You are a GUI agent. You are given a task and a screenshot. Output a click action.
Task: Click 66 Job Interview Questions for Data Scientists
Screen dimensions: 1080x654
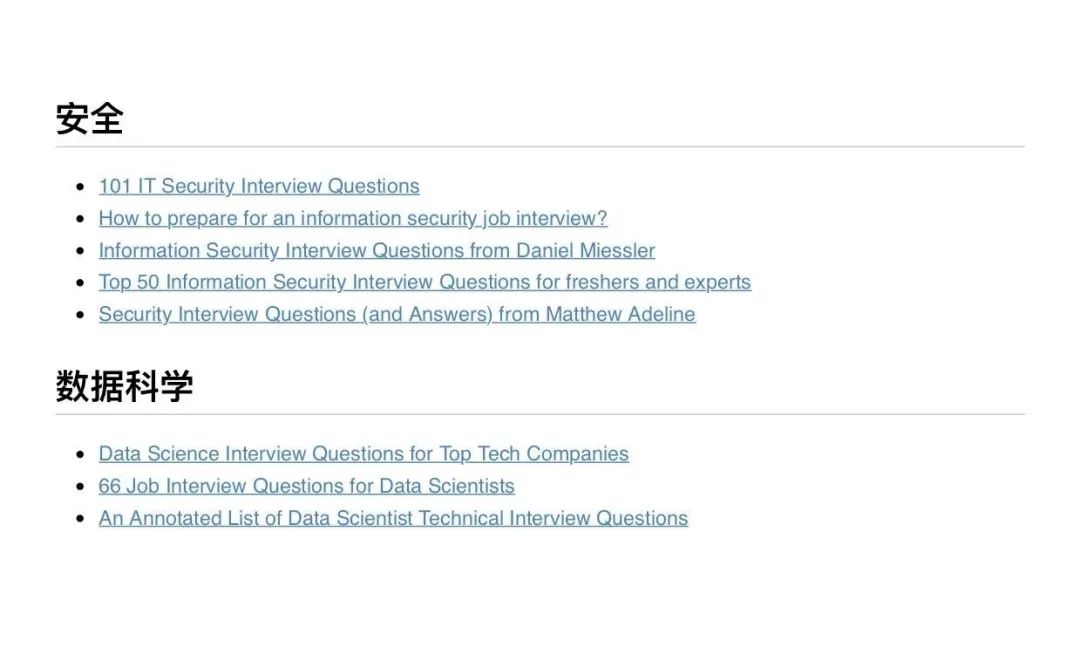(x=306, y=486)
